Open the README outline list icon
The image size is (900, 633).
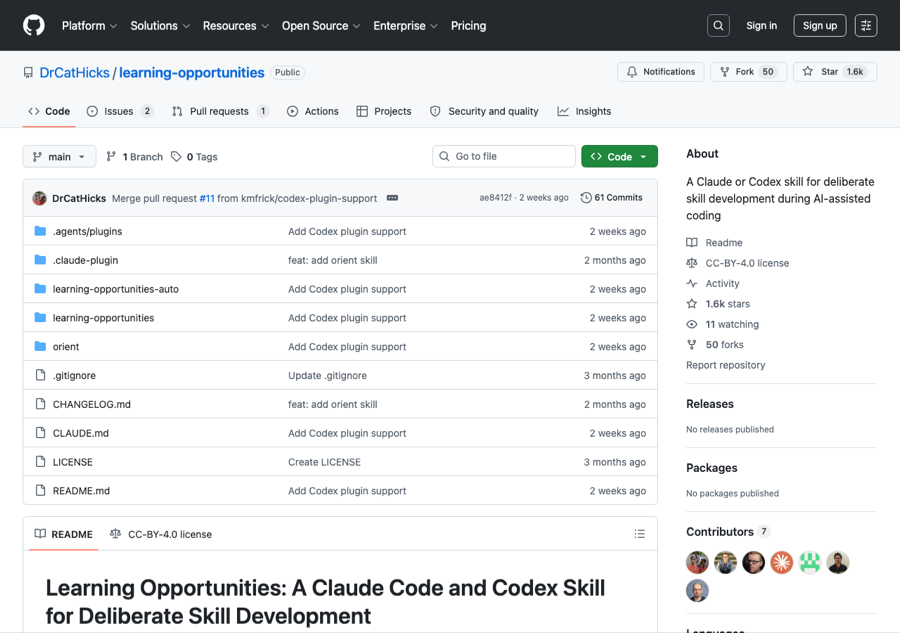[x=639, y=534]
